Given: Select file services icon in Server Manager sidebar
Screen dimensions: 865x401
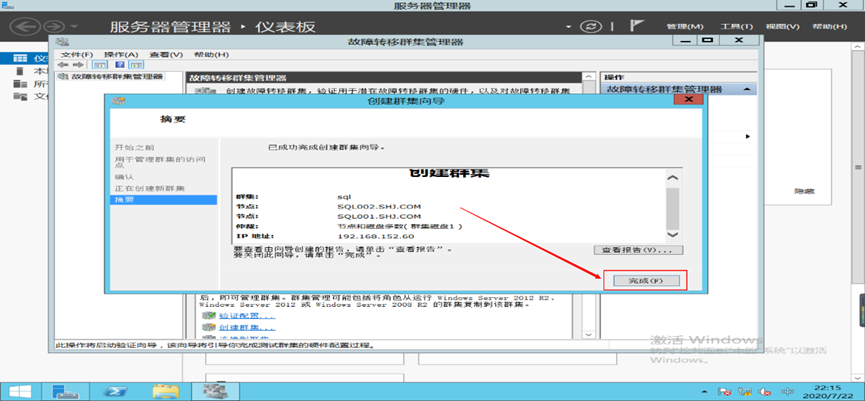Looking at the screenshot, I should pos(20,97).
